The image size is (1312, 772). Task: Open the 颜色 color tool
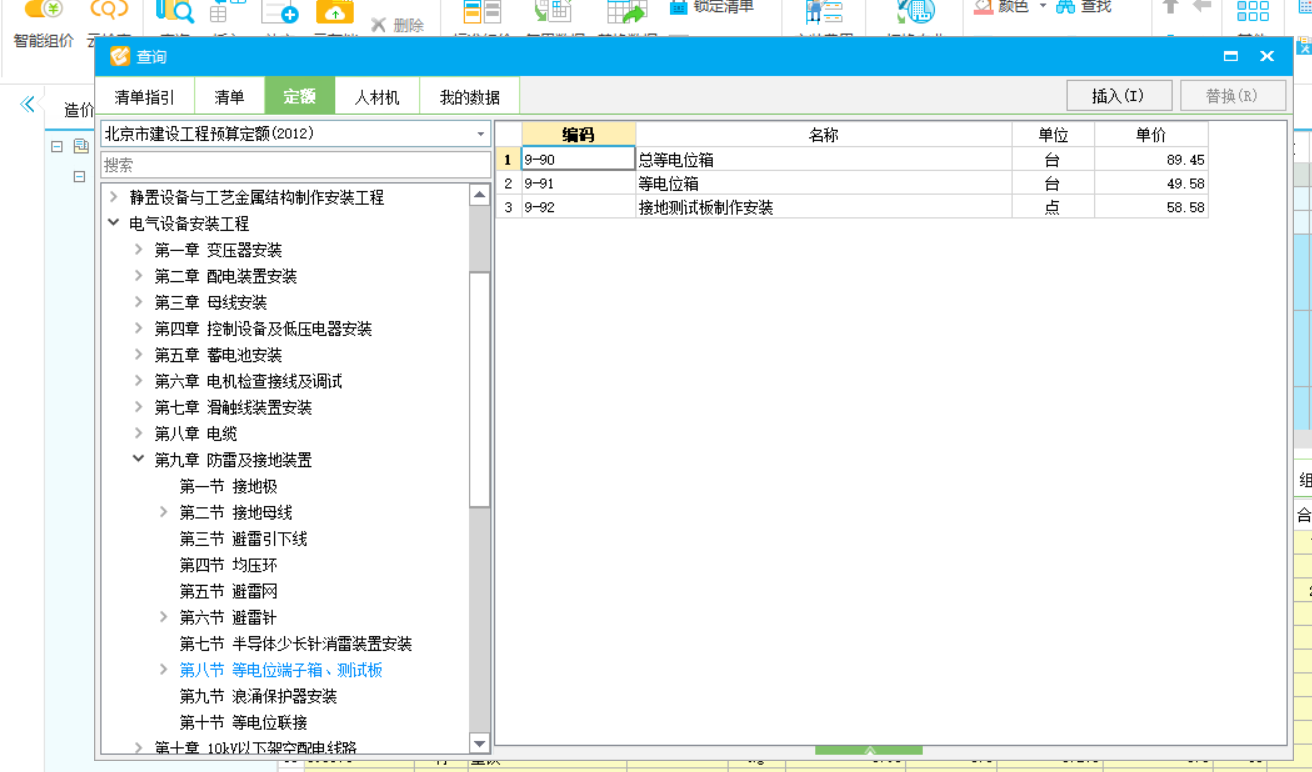(1002, 7)
